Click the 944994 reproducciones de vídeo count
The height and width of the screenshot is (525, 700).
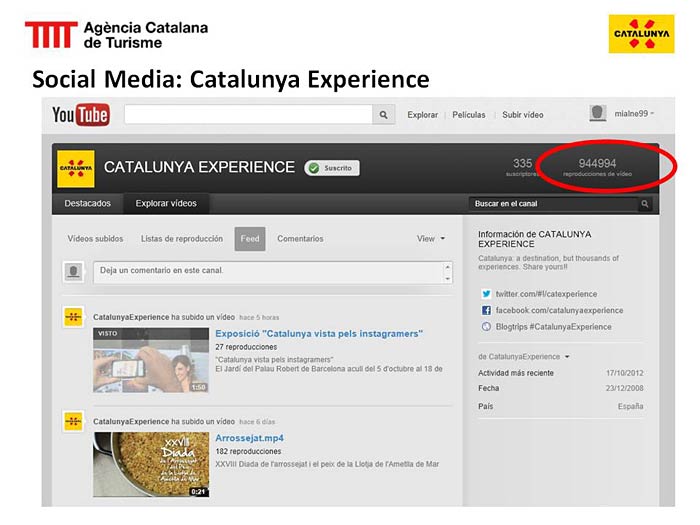click(597, 167)
